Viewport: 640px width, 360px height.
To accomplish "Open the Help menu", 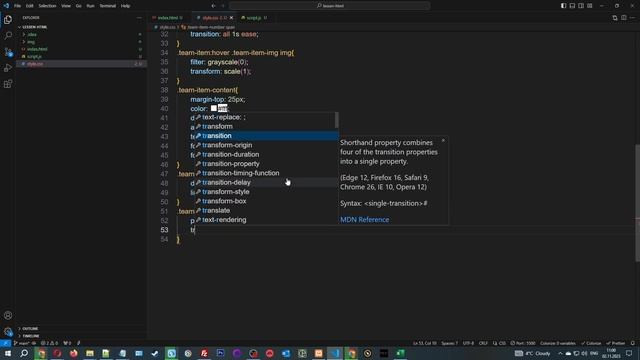I will (125, 6).
